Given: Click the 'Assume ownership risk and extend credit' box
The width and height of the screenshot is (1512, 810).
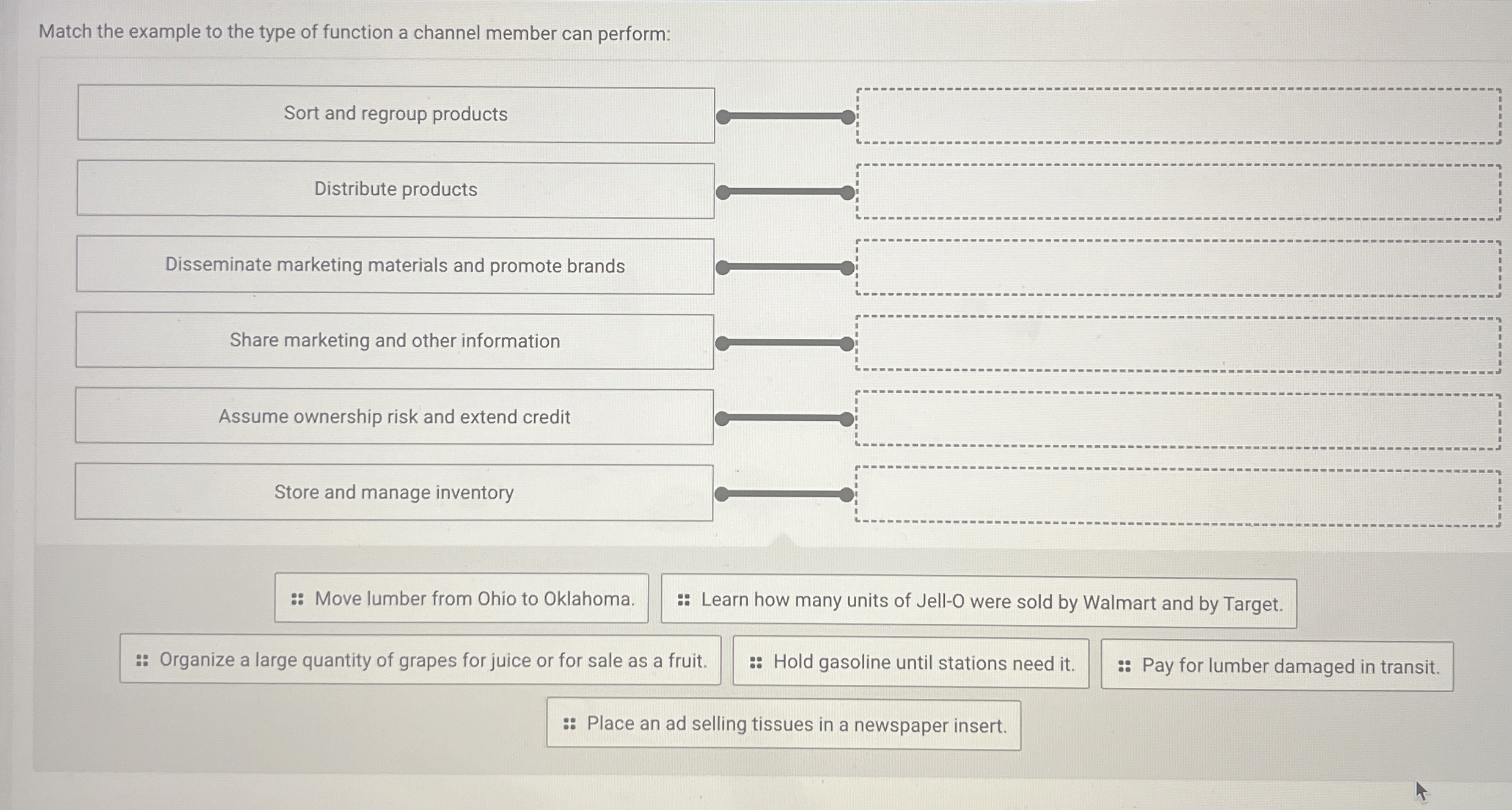Looking at the screenshot, I should pyautogui.click(x=396, y=417).
